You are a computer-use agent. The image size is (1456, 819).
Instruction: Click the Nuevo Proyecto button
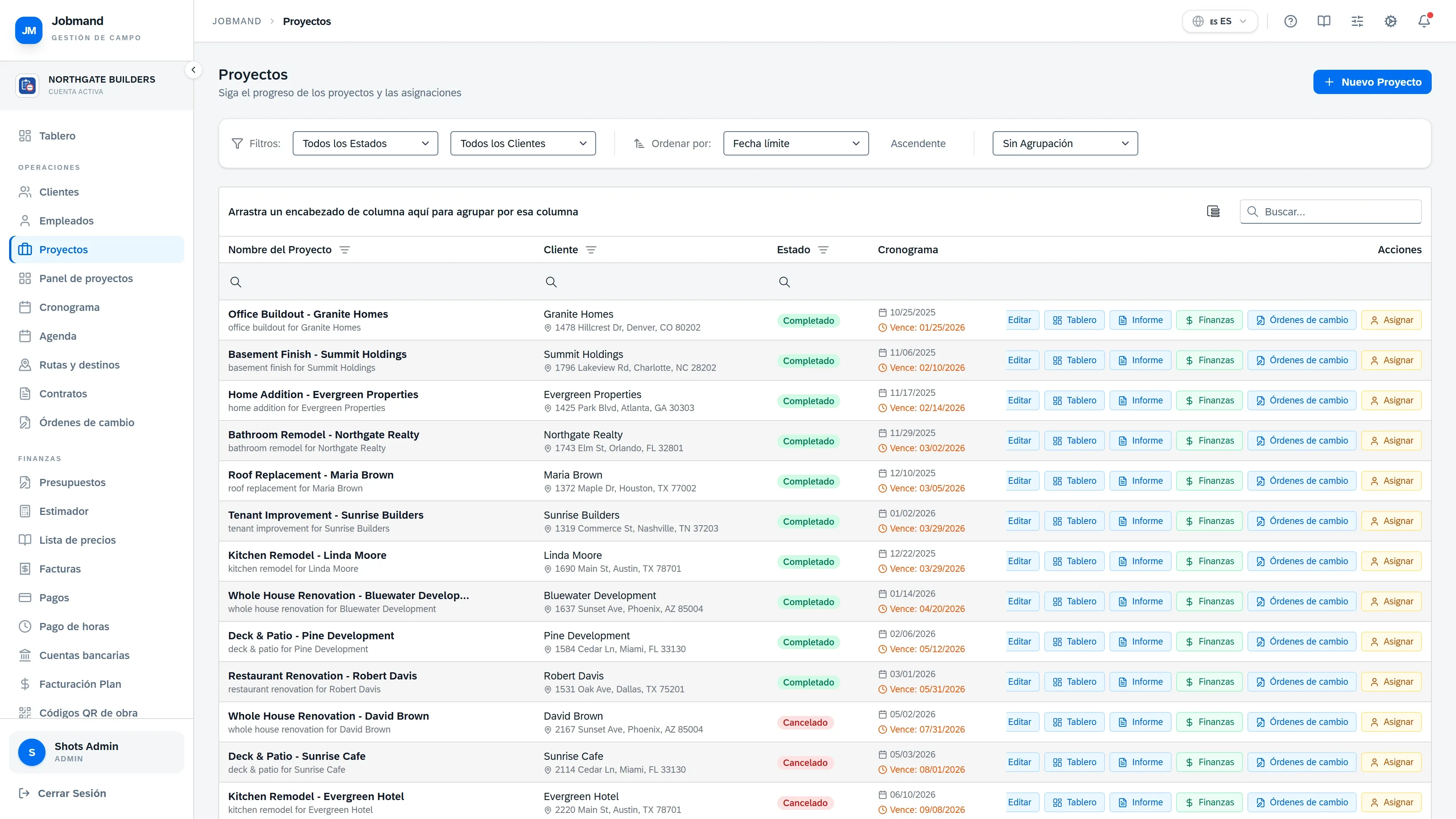click(1372, 82)
